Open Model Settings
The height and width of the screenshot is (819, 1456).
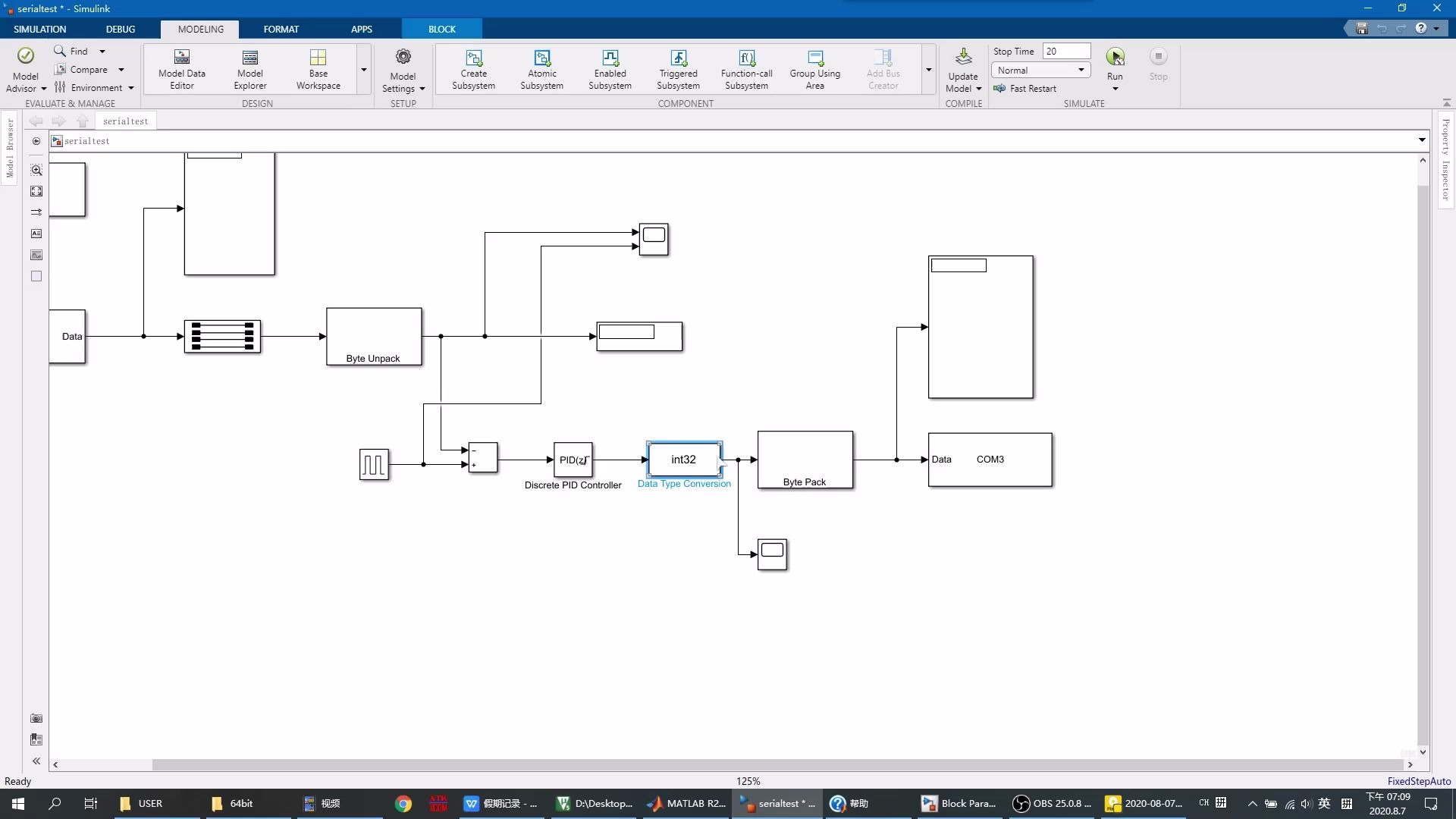pos(403,68)
